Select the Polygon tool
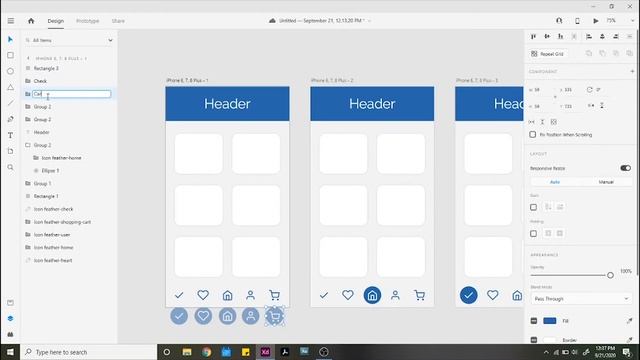The height and width of the screenshot is (360, 640). pos(10,87)
